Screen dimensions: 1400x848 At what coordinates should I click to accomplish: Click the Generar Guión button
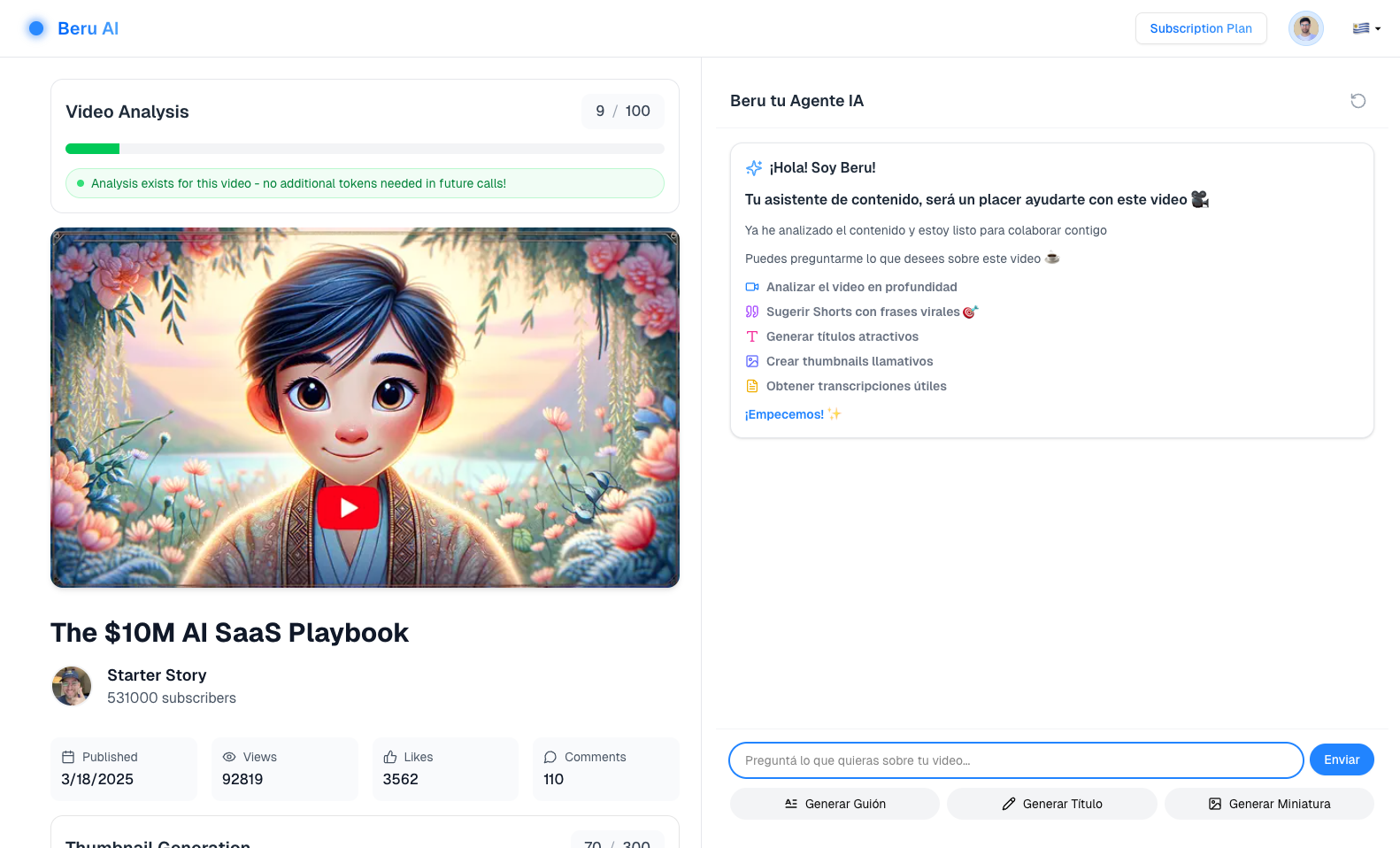coord(835,804)
